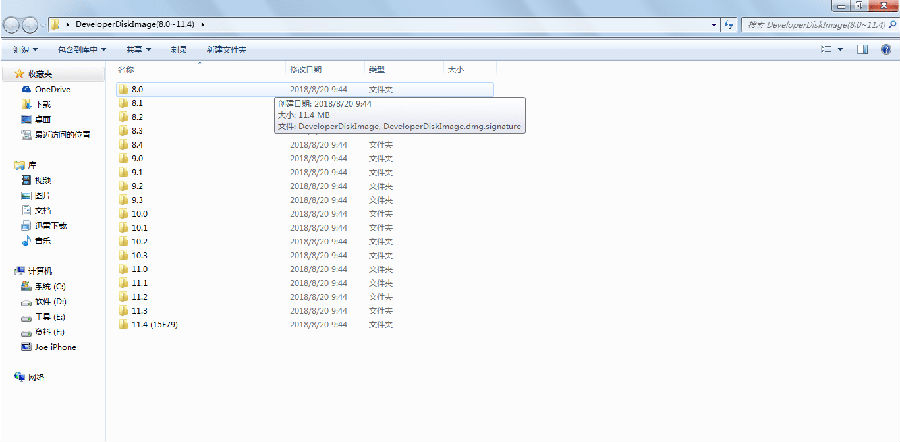Open the system C drive

pyautogui.click(x=44, y=286)
